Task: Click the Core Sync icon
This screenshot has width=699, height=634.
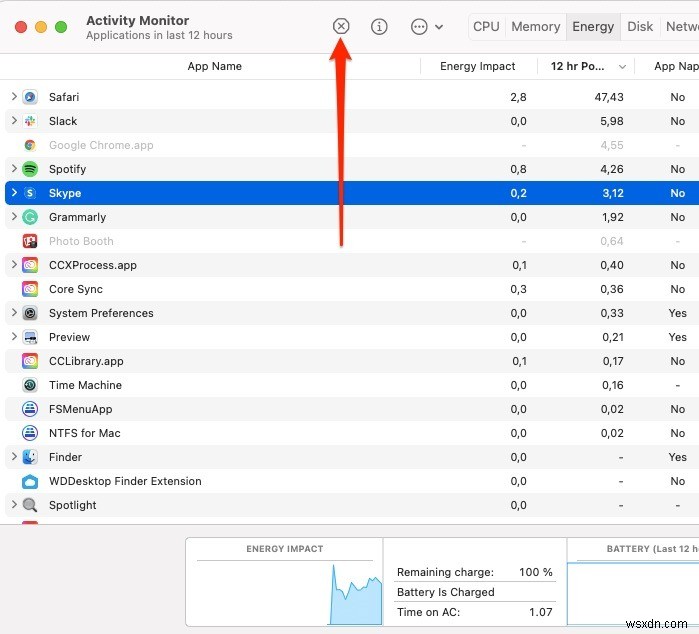Action: (x=30, y=289)
